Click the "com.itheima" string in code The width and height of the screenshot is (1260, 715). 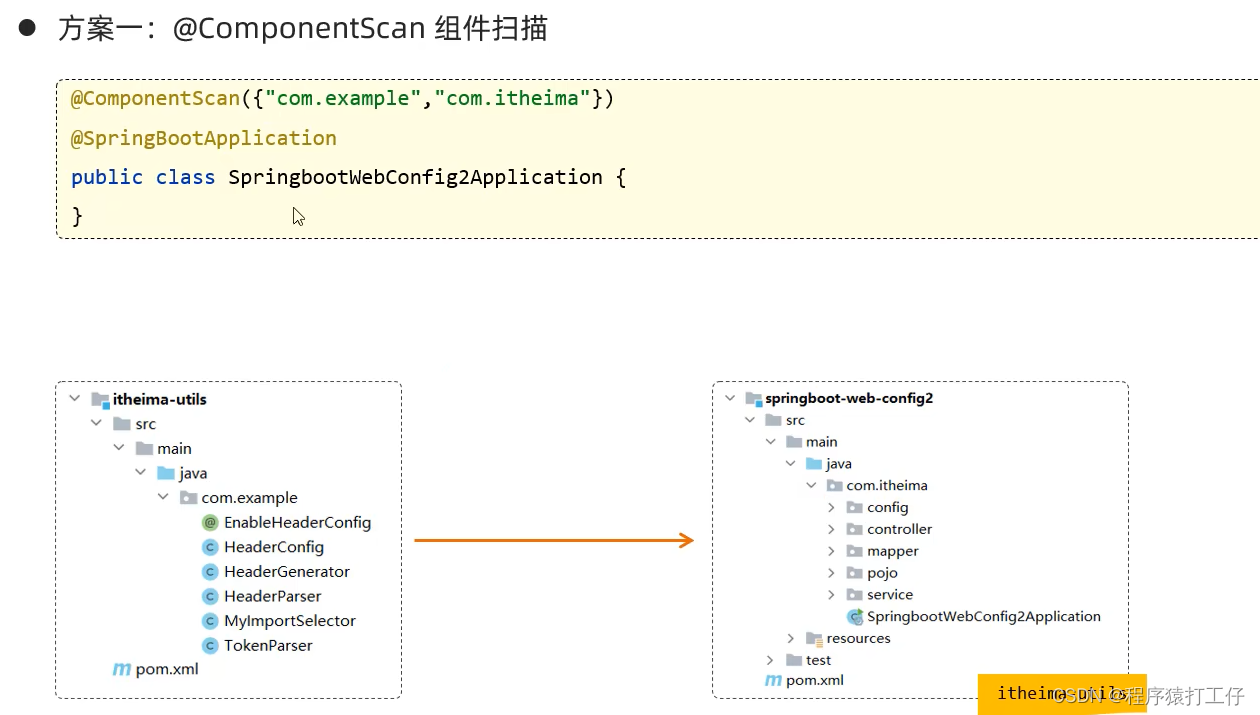coord(512,99)
